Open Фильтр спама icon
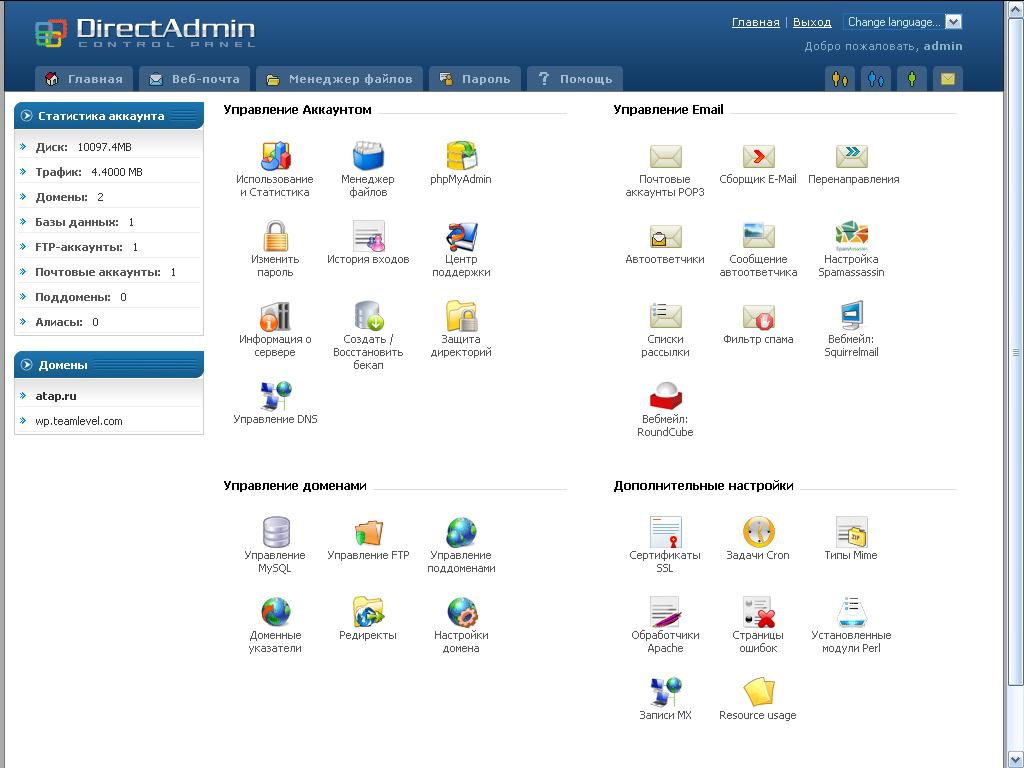 758,316
